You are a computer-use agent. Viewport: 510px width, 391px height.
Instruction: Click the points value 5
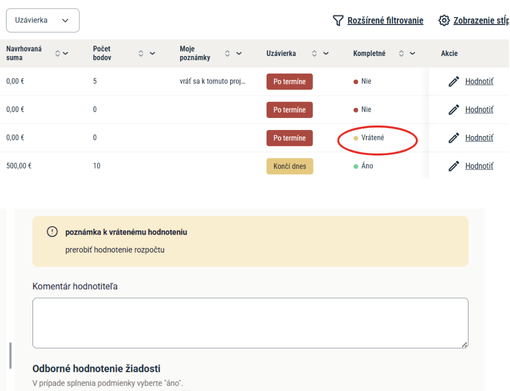tap(95, 81)
